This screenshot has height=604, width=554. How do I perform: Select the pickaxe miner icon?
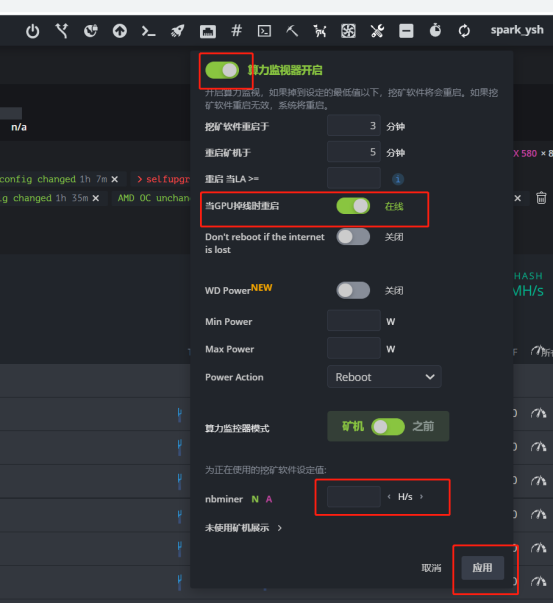292,30
